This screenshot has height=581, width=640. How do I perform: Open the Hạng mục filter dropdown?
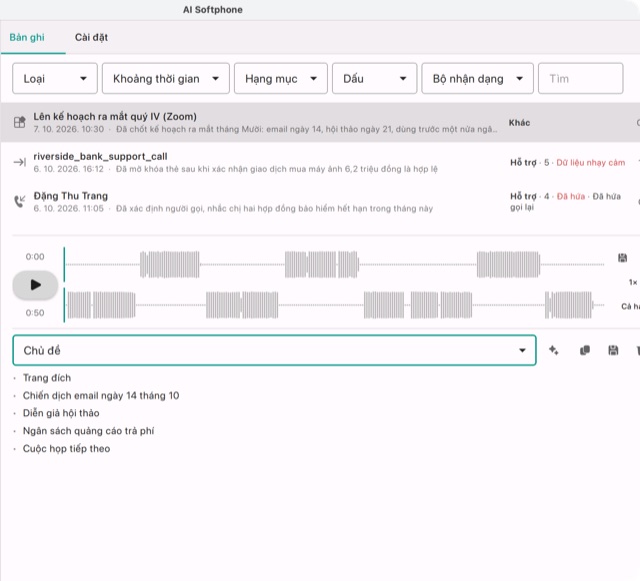[x=281, y=78]
